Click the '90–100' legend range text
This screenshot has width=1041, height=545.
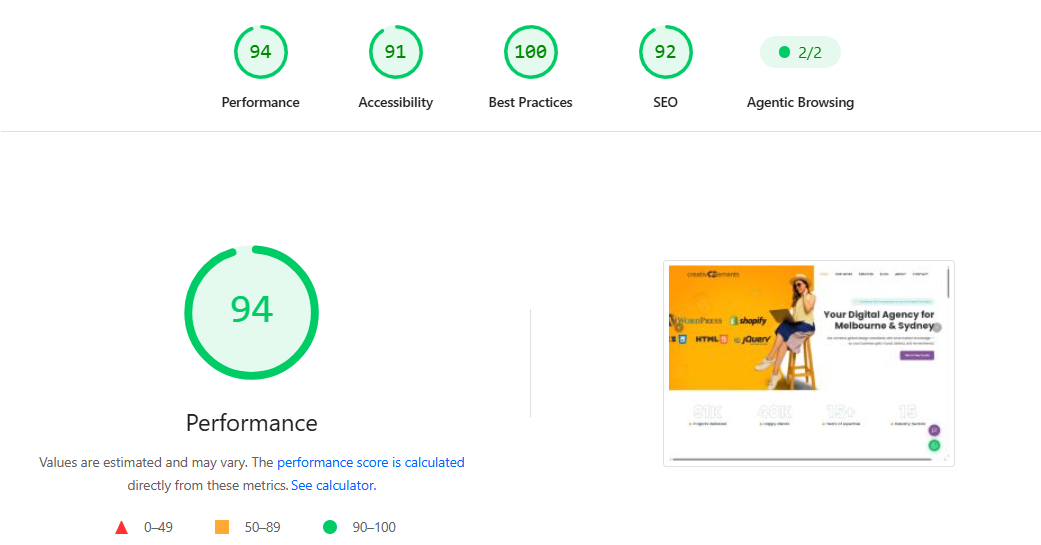pyautogui.click(x=374, y=527)
